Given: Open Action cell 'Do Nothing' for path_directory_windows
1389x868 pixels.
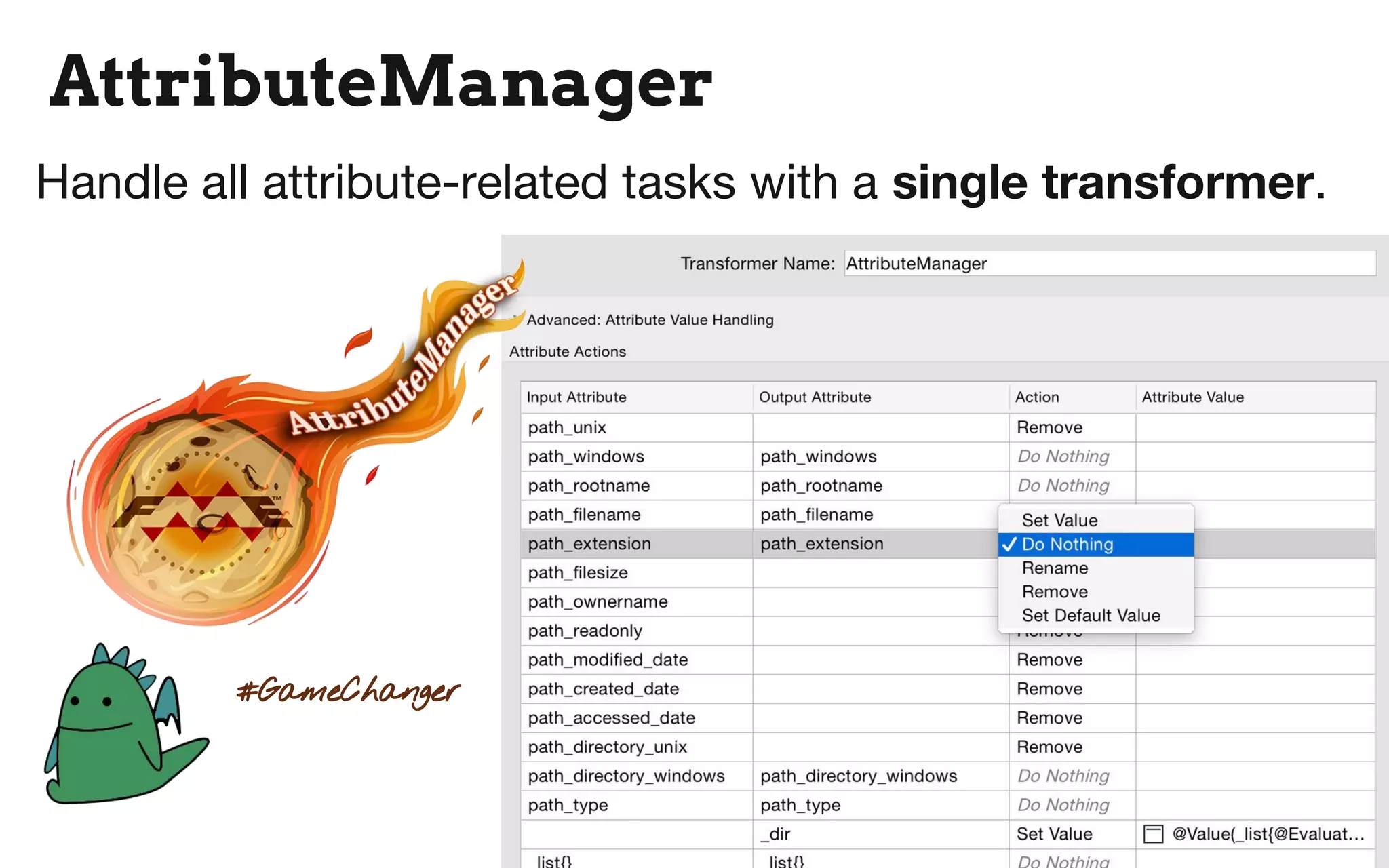Looking at the screenshot, I should coord(1073,776).
